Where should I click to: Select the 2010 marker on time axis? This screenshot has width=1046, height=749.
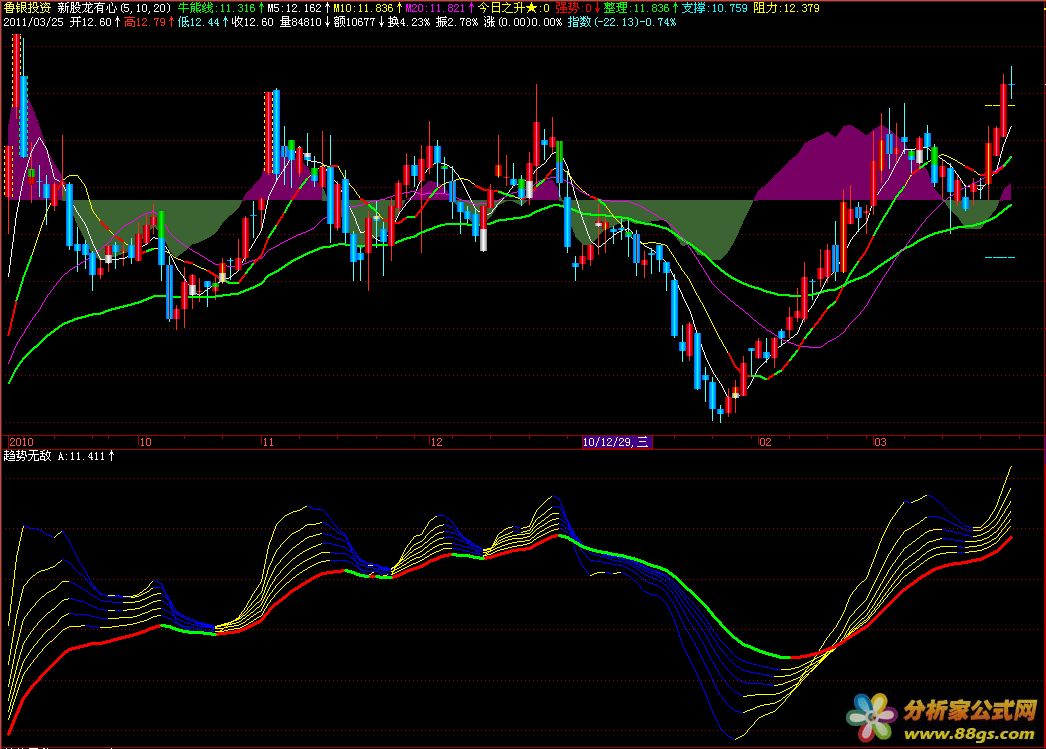21,442
